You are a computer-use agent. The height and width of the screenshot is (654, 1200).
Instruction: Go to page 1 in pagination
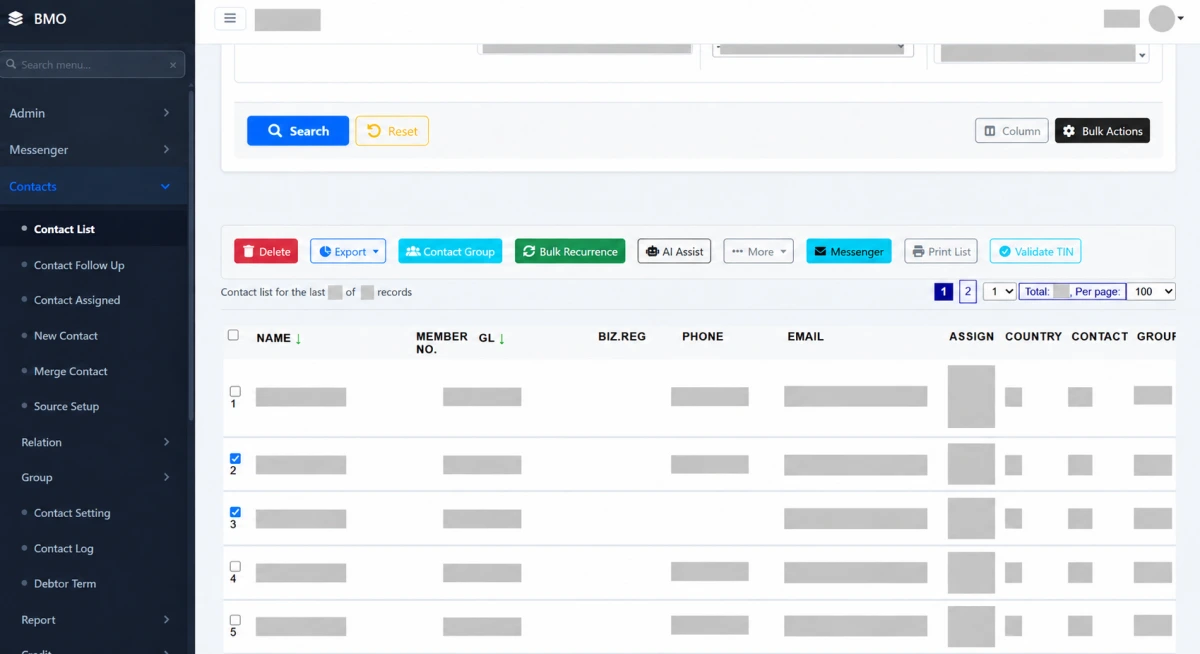[943, 292]
